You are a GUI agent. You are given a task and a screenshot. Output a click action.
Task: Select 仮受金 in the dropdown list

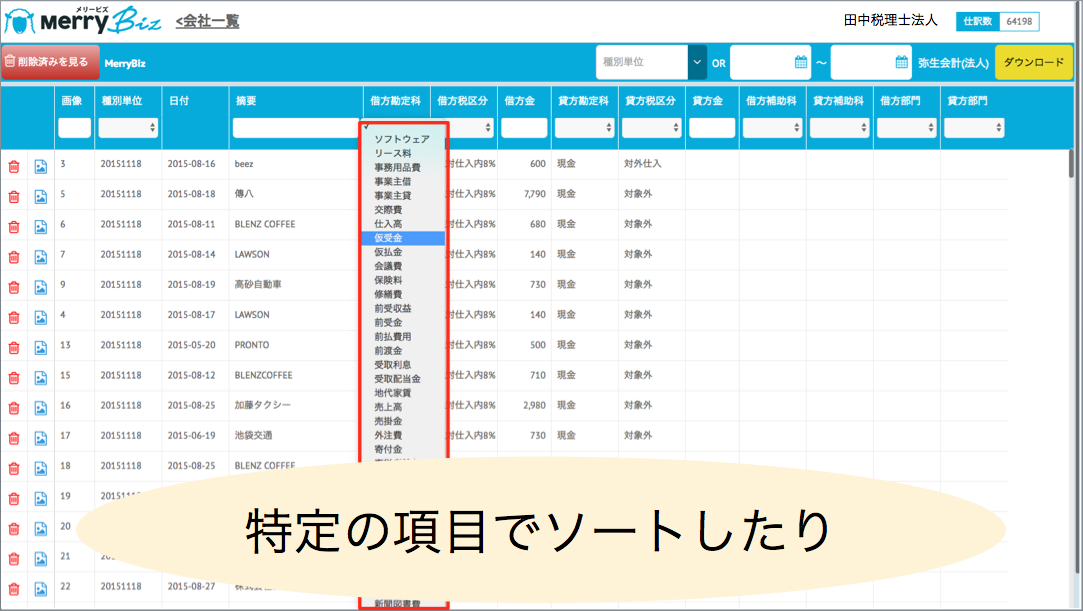tap(389, 239)
